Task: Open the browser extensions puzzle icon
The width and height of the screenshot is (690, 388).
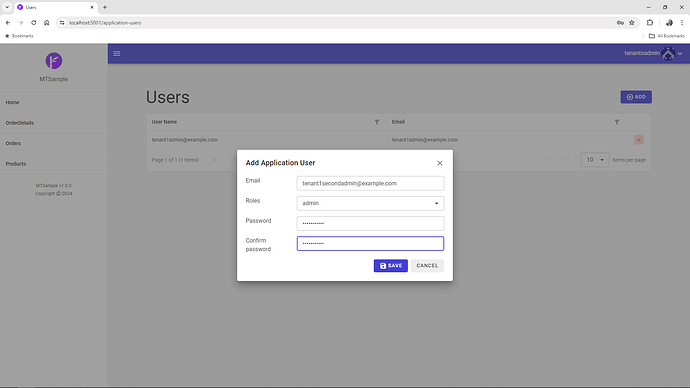Action: click(x=650, y=23)
